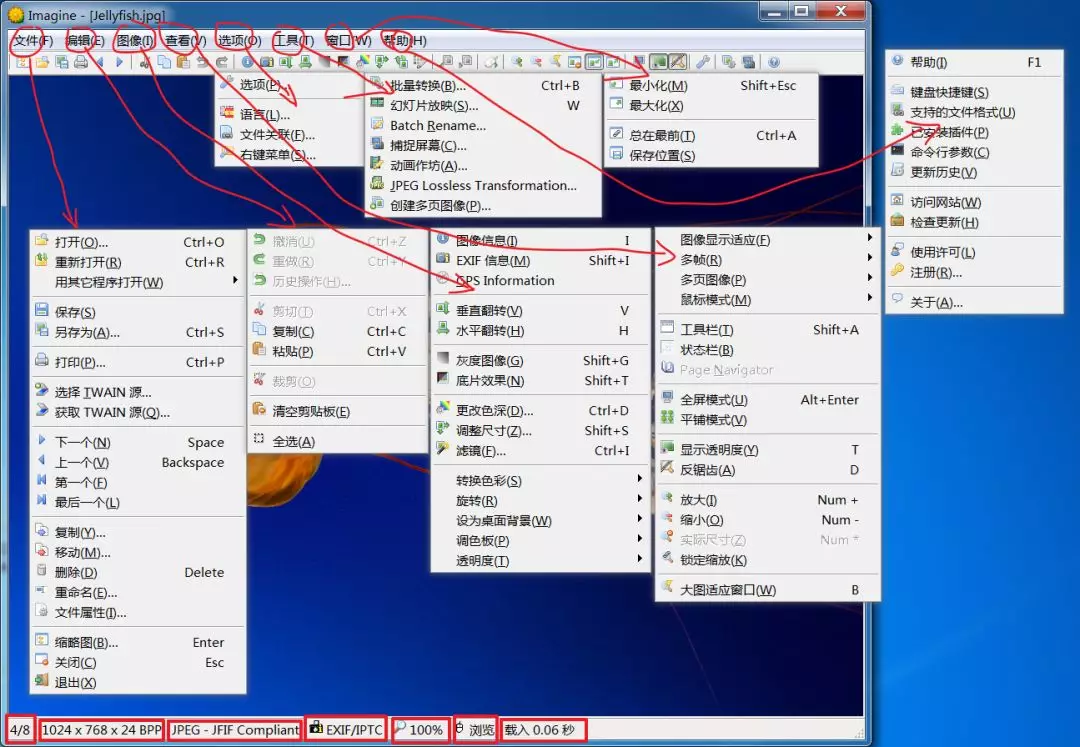Click the magnifier icon beside 放大(I)
1080x747 pixels.
coord(667,498)
